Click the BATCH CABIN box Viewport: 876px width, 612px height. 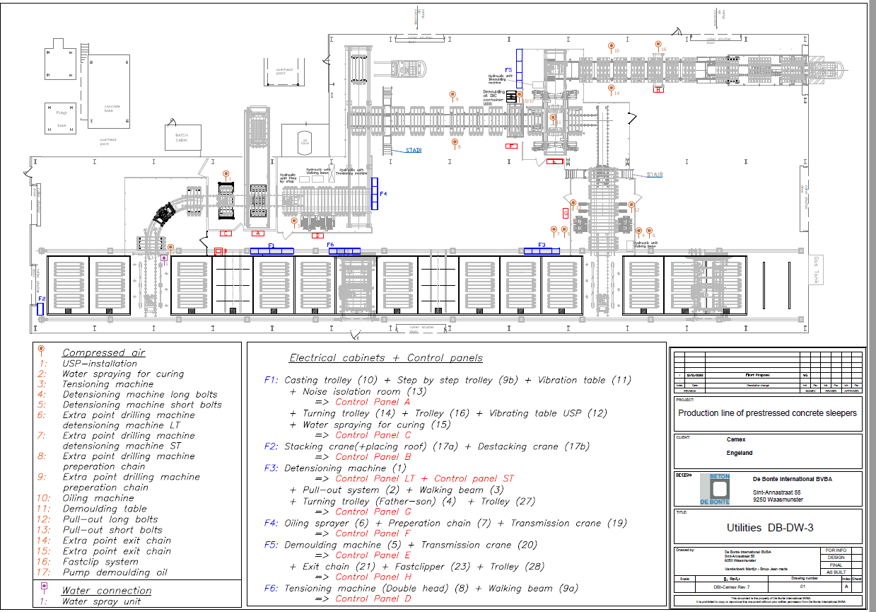click(x=182, y=137)
